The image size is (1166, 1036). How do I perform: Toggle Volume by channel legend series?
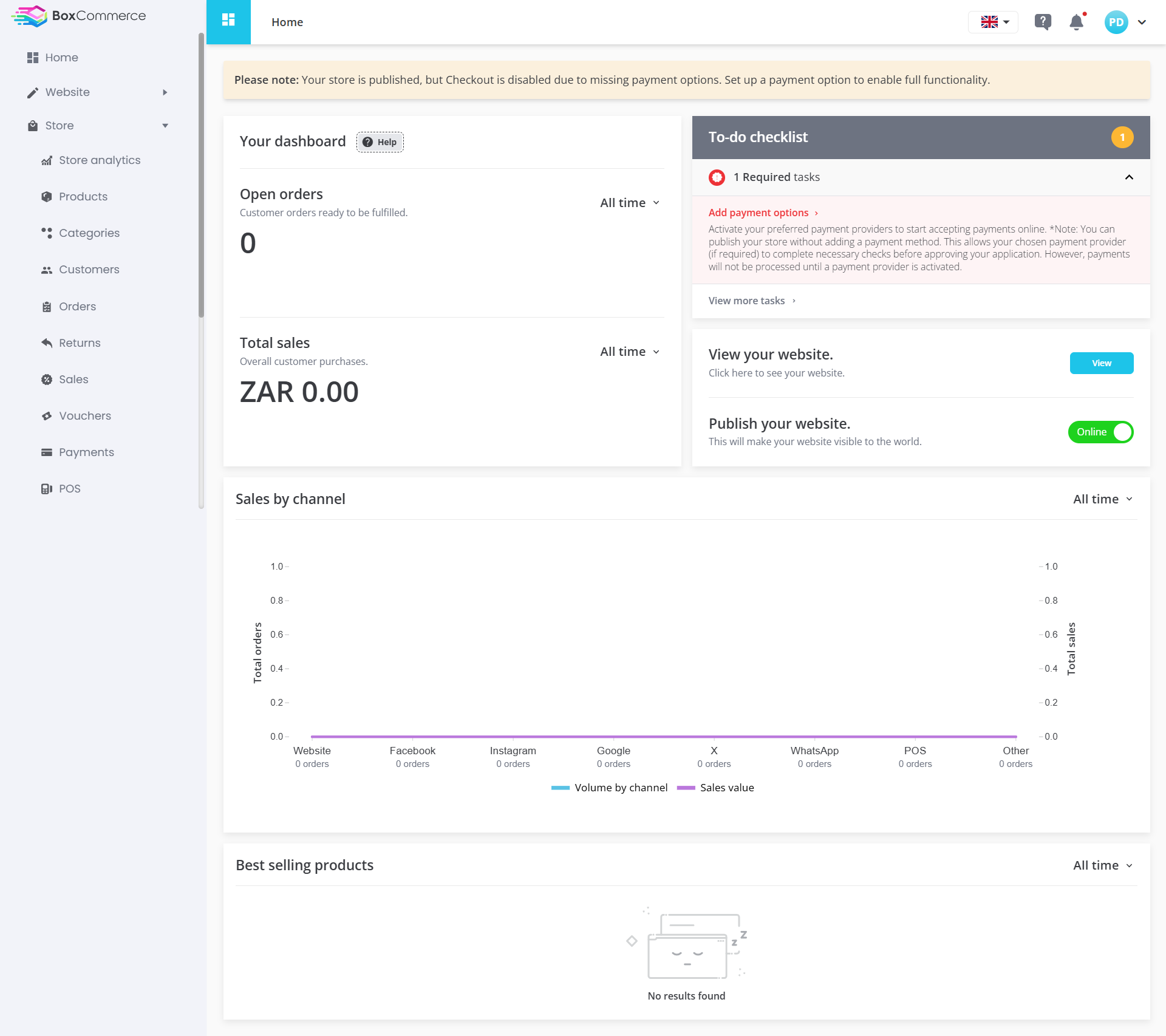pos(609,788)
